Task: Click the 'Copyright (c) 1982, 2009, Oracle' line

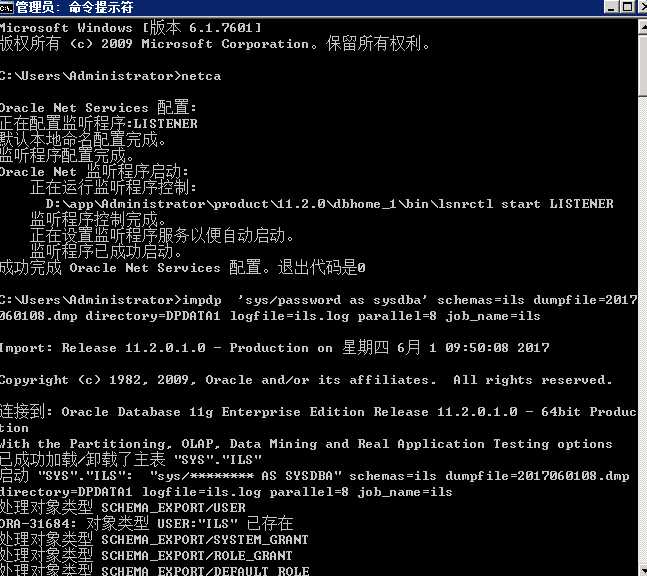Action: [306, 380]
